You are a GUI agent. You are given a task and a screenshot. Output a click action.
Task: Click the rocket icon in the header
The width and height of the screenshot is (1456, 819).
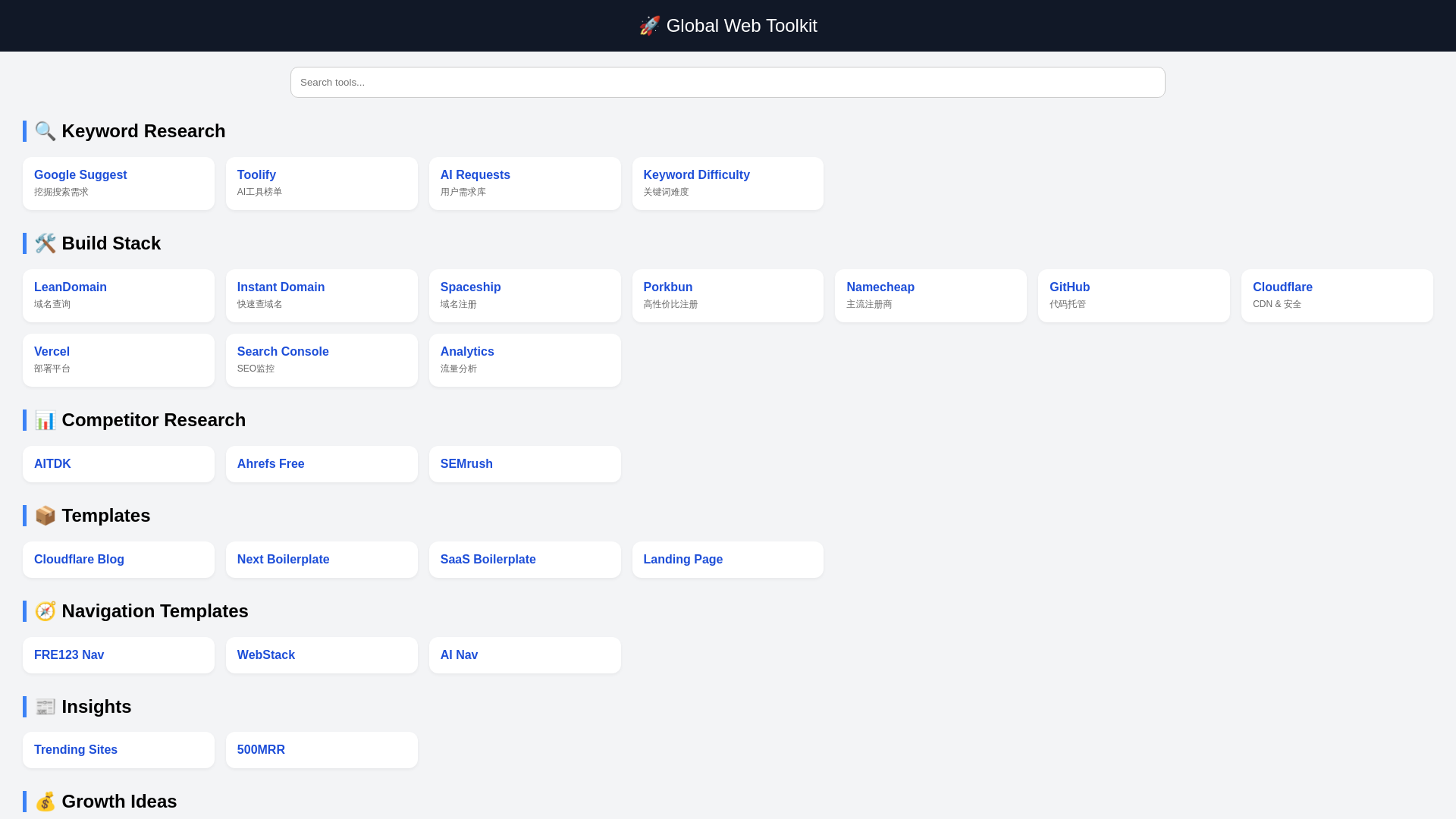pyautogui.click(x=649, y=26)
